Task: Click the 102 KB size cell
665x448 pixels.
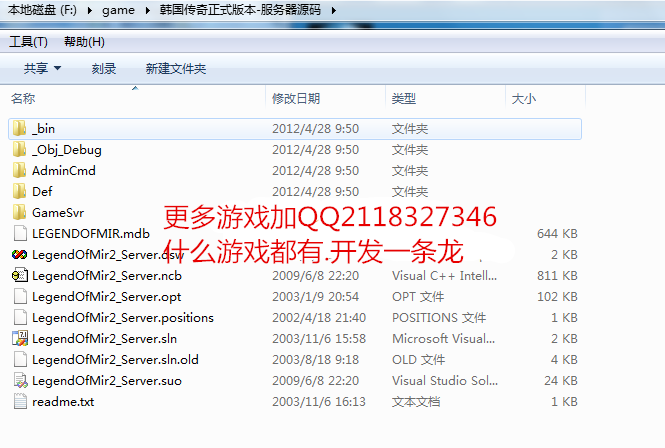Action: pyautogui.click(x=557, y=297)
